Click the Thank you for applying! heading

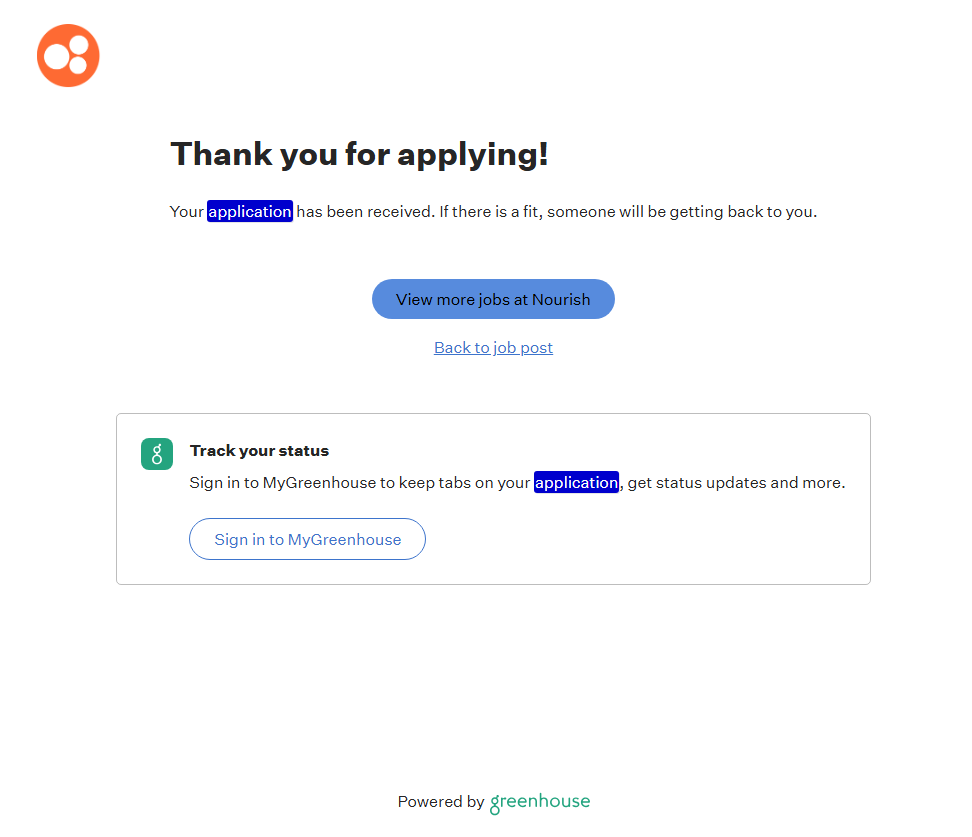click(359, 154)
